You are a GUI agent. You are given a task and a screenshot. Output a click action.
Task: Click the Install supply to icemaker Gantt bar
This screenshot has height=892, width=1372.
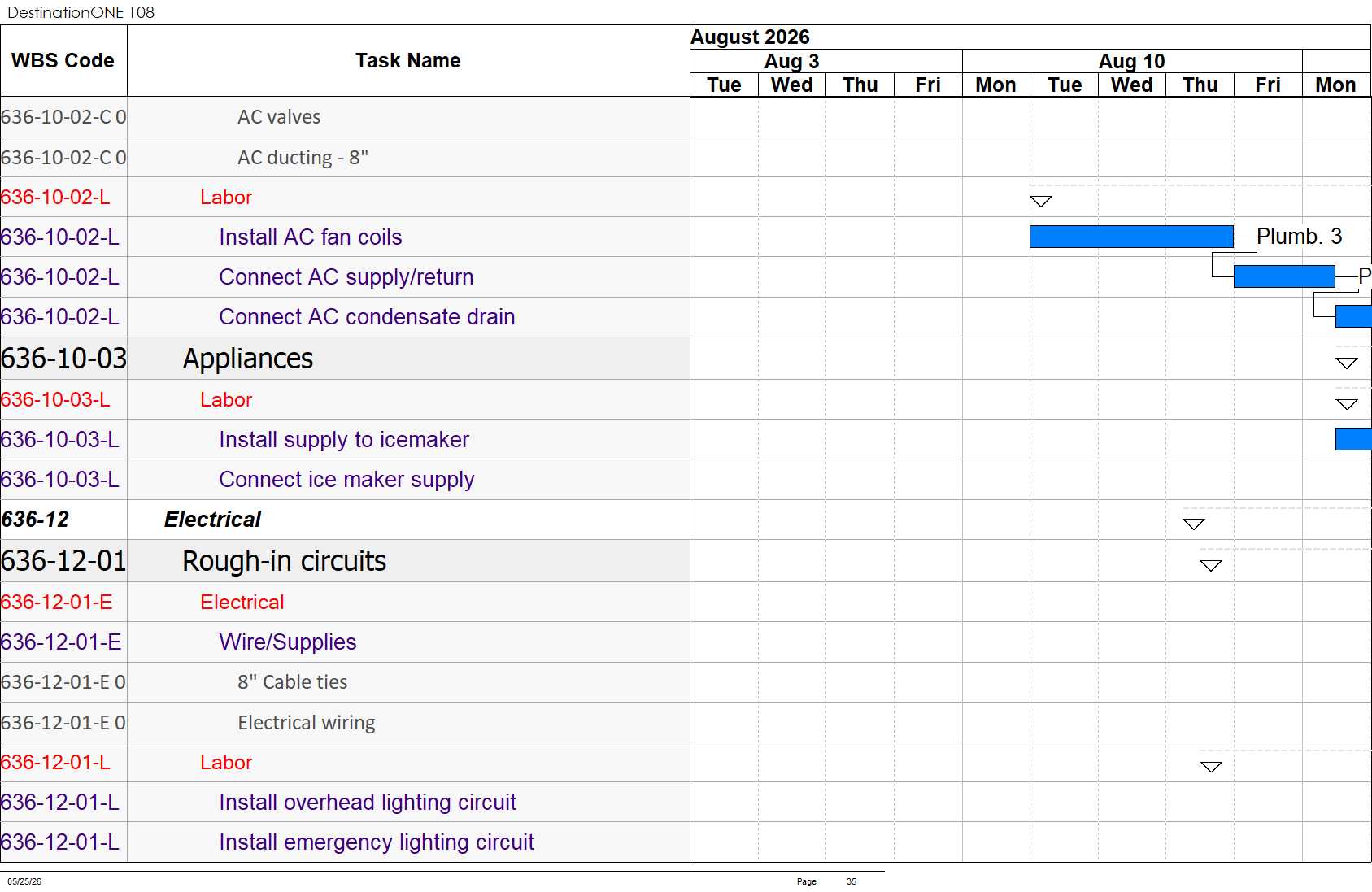[1353, 439]
